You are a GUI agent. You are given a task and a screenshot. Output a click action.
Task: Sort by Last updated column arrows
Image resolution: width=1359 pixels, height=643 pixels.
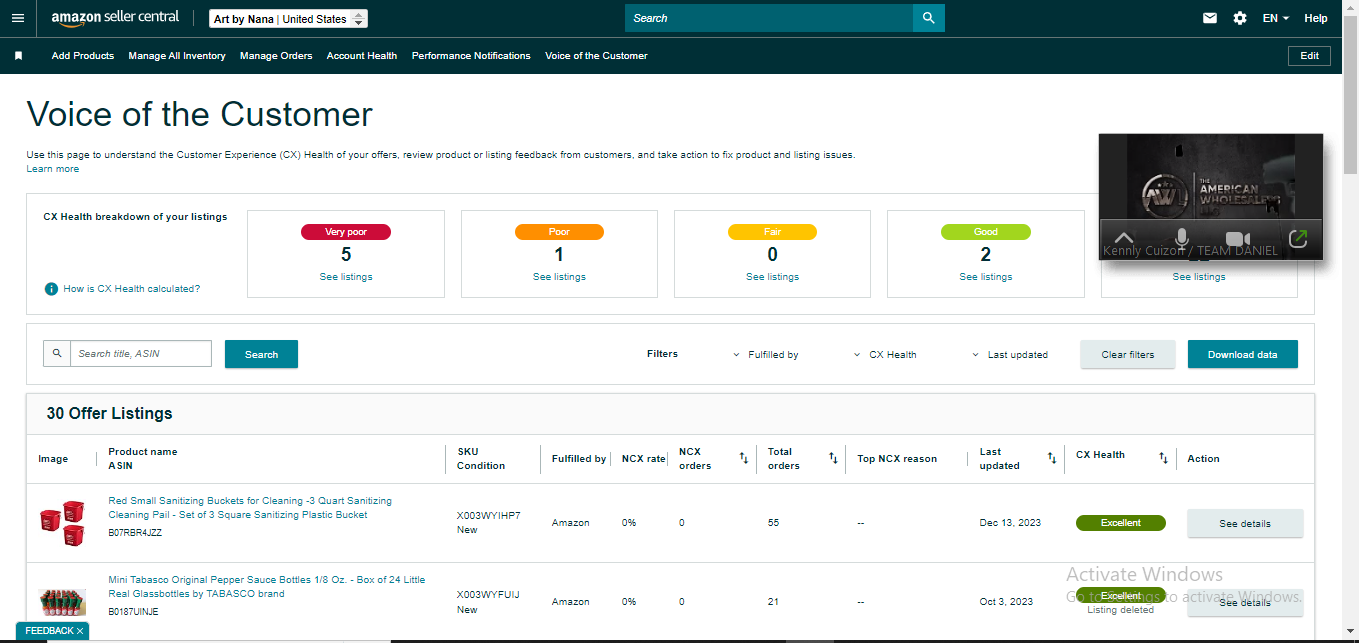(x=1051, y=458)
